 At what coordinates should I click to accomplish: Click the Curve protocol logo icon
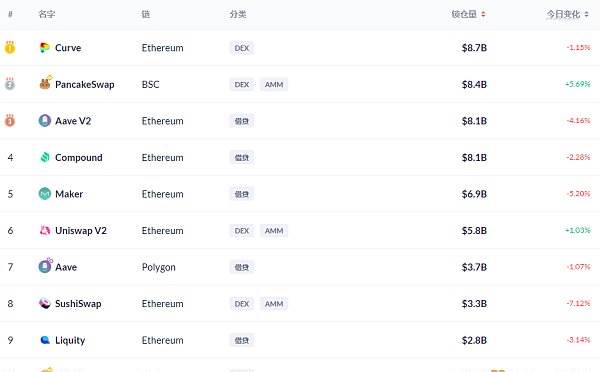coord(44,47)
